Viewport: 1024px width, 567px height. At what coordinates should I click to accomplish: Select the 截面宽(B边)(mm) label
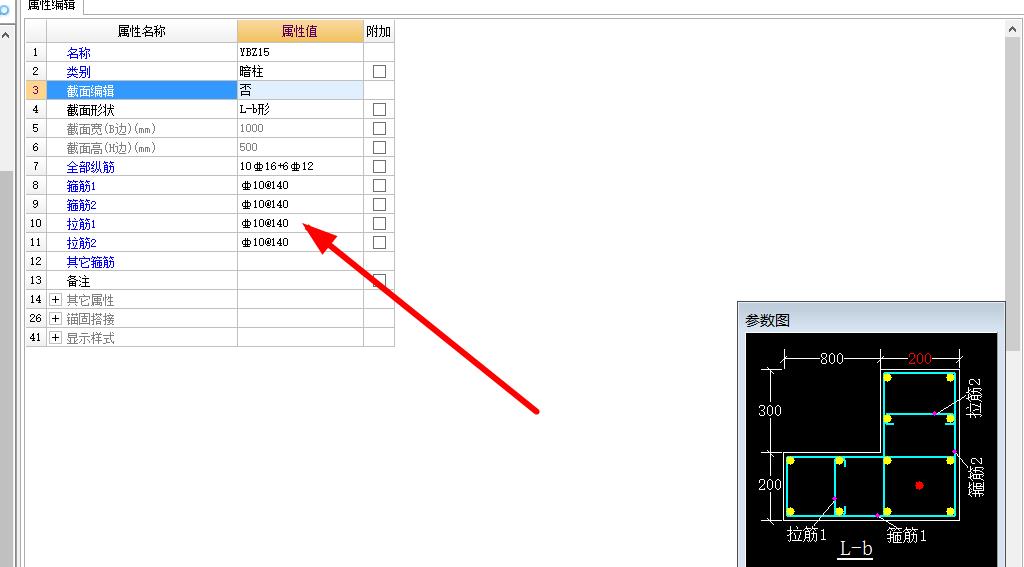(x=111, y=129)
